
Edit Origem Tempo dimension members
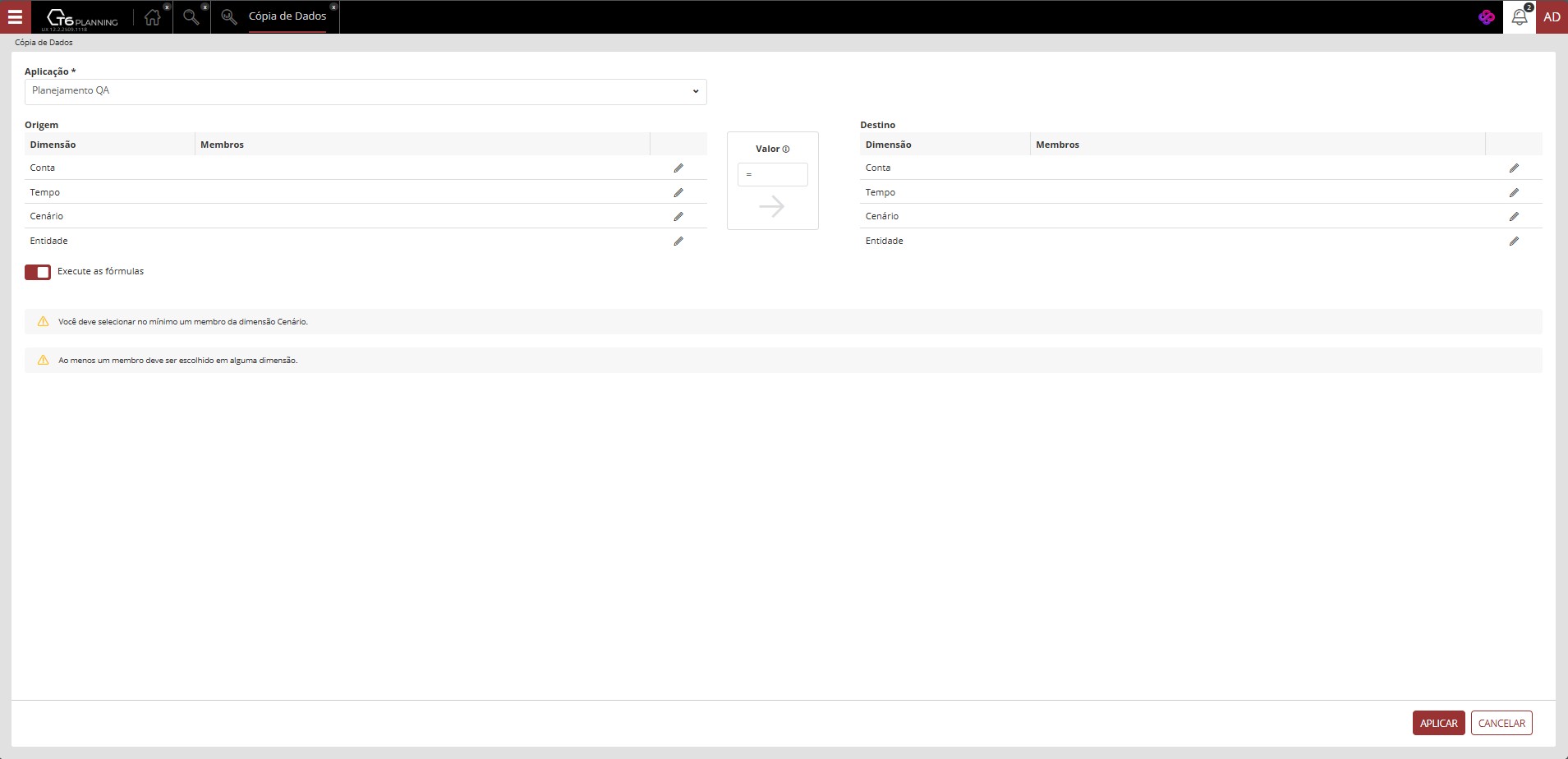tap(678, 193)
